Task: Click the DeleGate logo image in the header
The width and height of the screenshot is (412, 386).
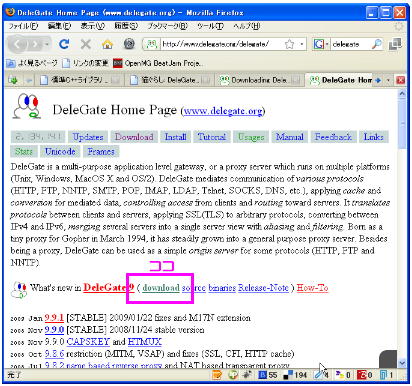Action: point(27,106)
